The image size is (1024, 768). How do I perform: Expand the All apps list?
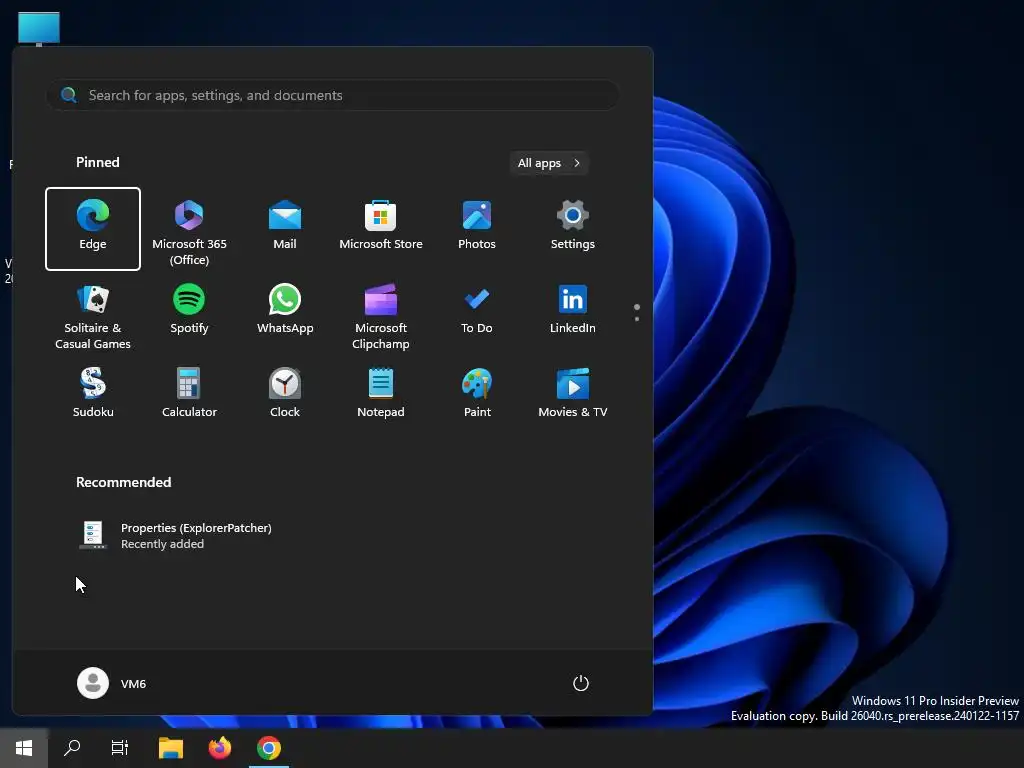[x=549, y=163]
